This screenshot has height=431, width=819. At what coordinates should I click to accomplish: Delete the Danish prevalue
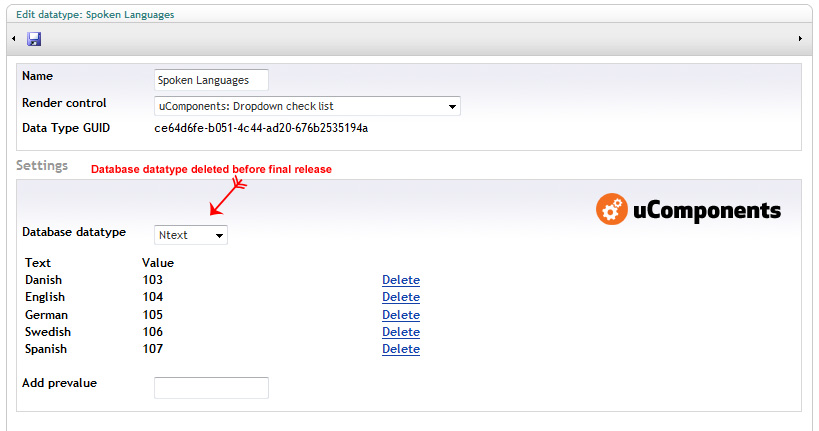pos(401,280)
